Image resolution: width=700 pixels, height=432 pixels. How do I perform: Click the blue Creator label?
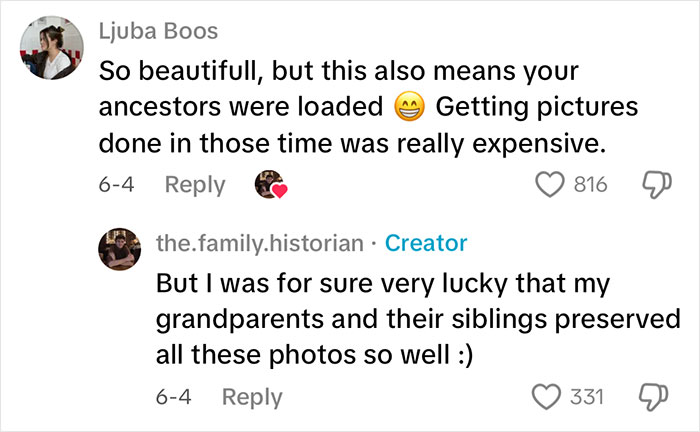coord(425,242)
